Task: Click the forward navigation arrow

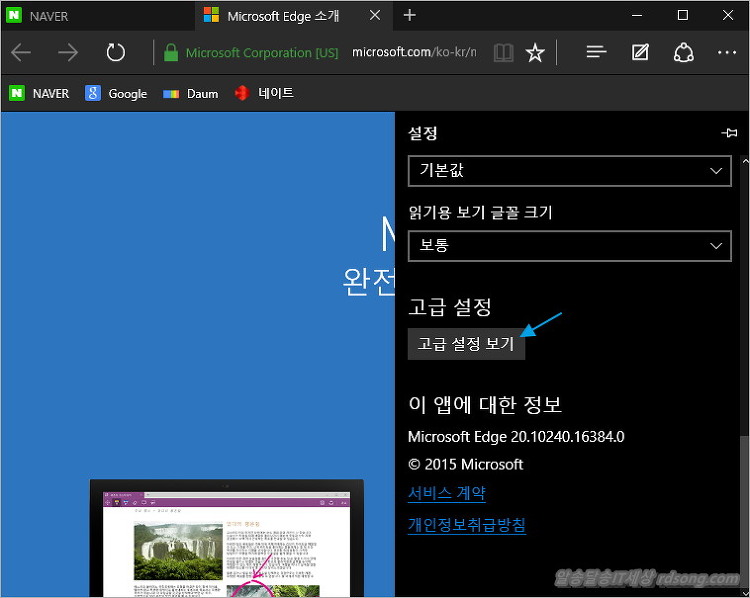Action: pos(68,53)
